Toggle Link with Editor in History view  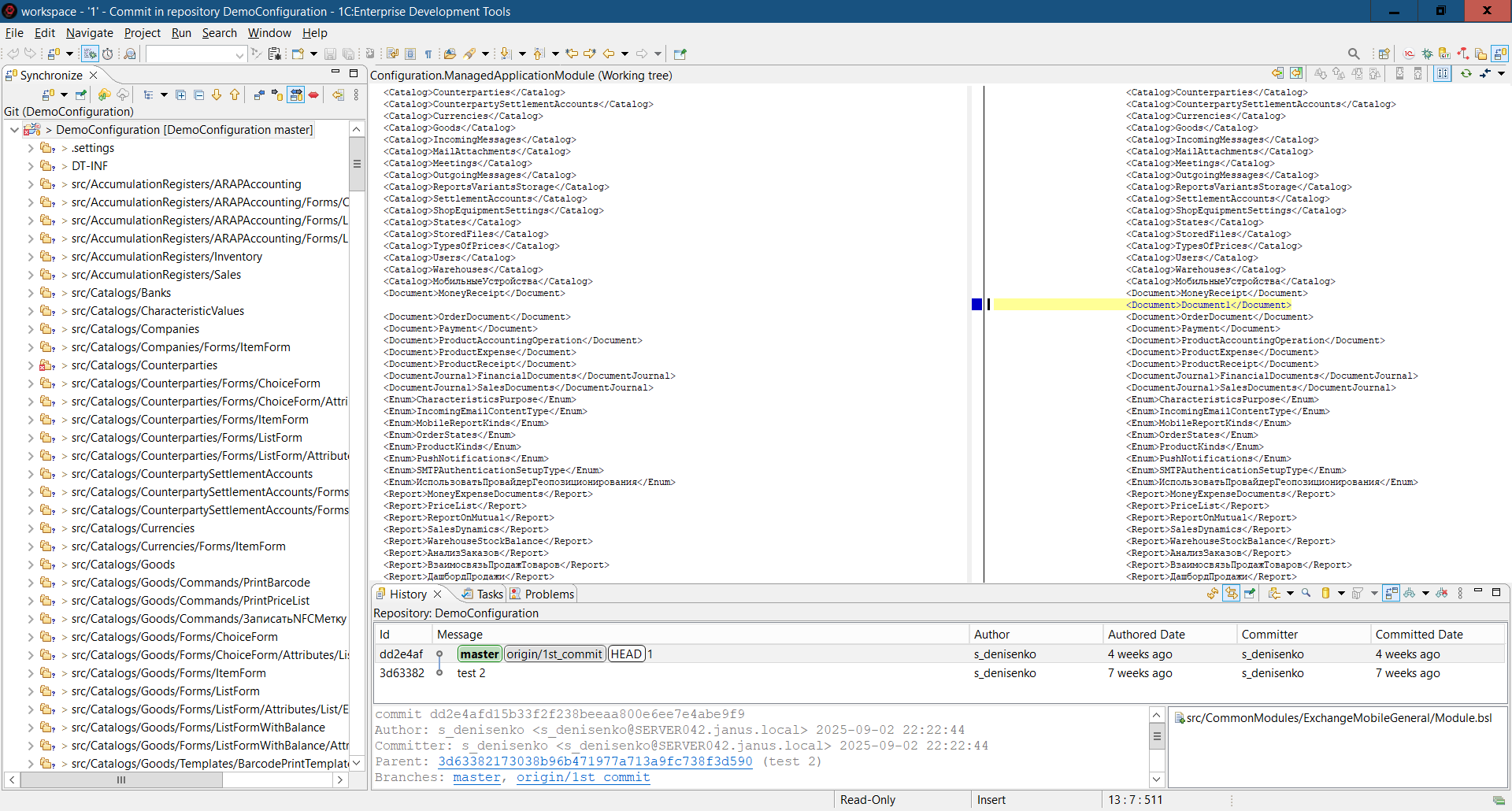[1231, 594]
